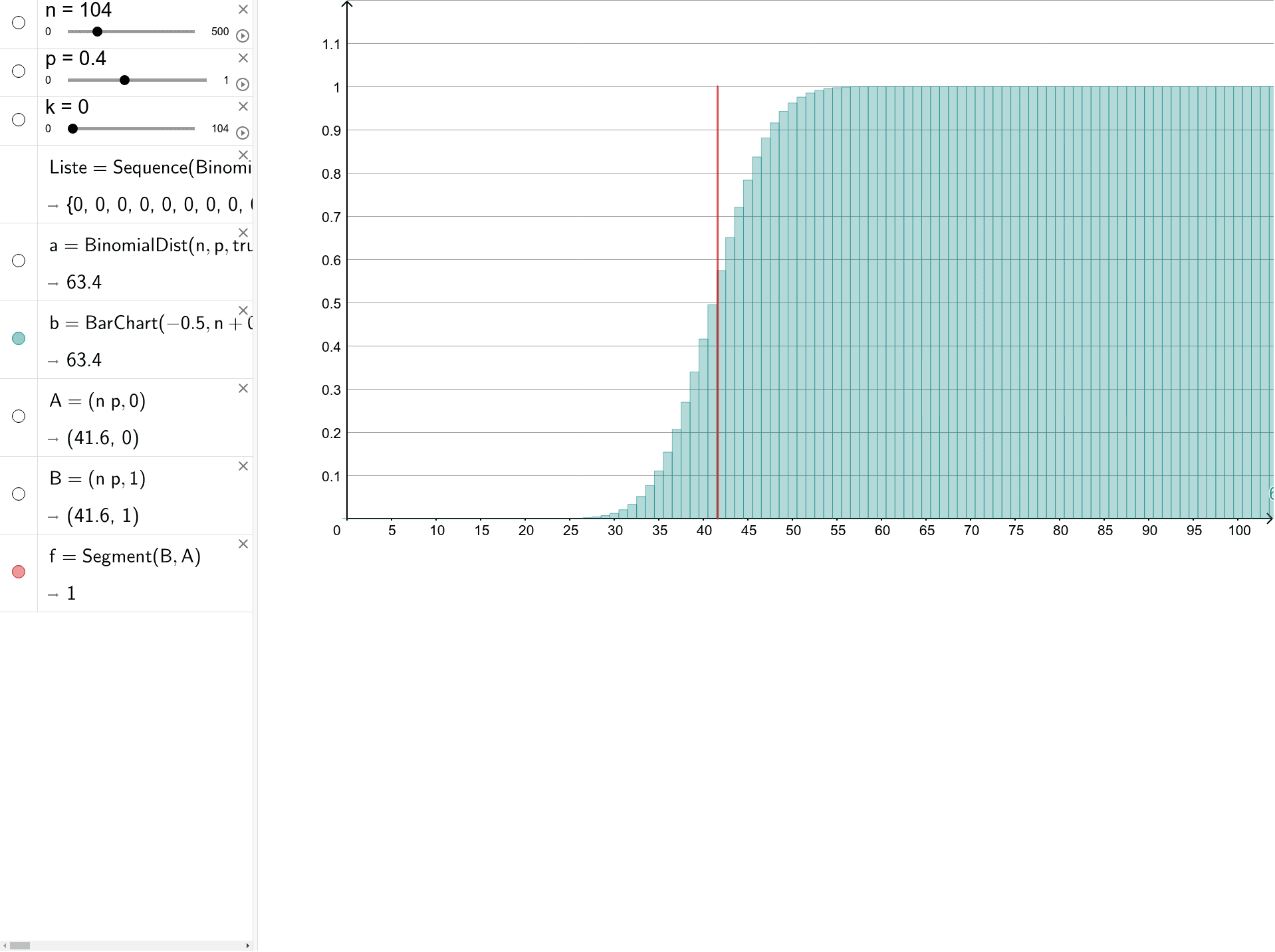Remove the p = 0.4 entry
This screenshot has width=1275, height=952.
tap(243, 59)
